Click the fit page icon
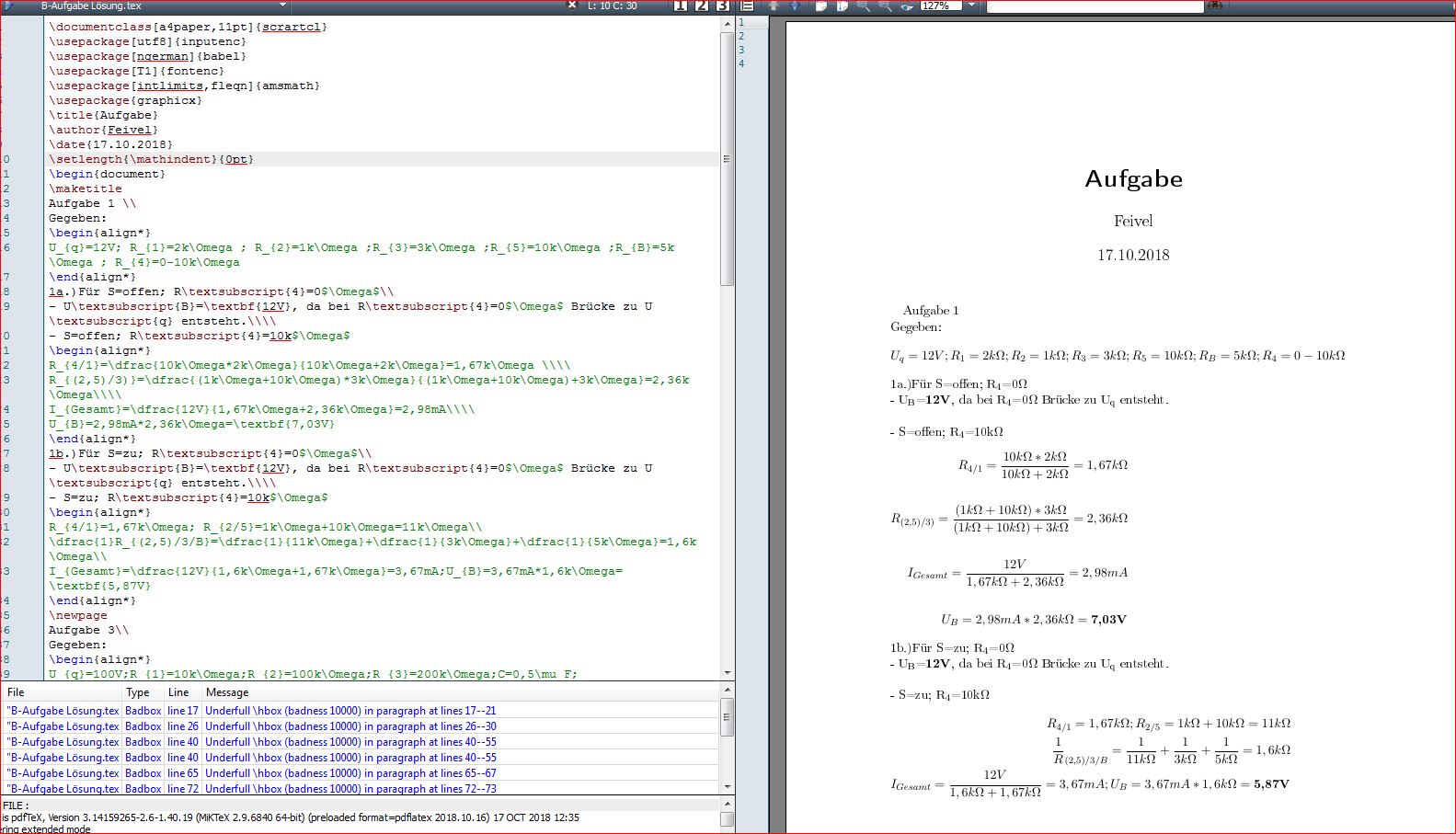 [842, 6]
